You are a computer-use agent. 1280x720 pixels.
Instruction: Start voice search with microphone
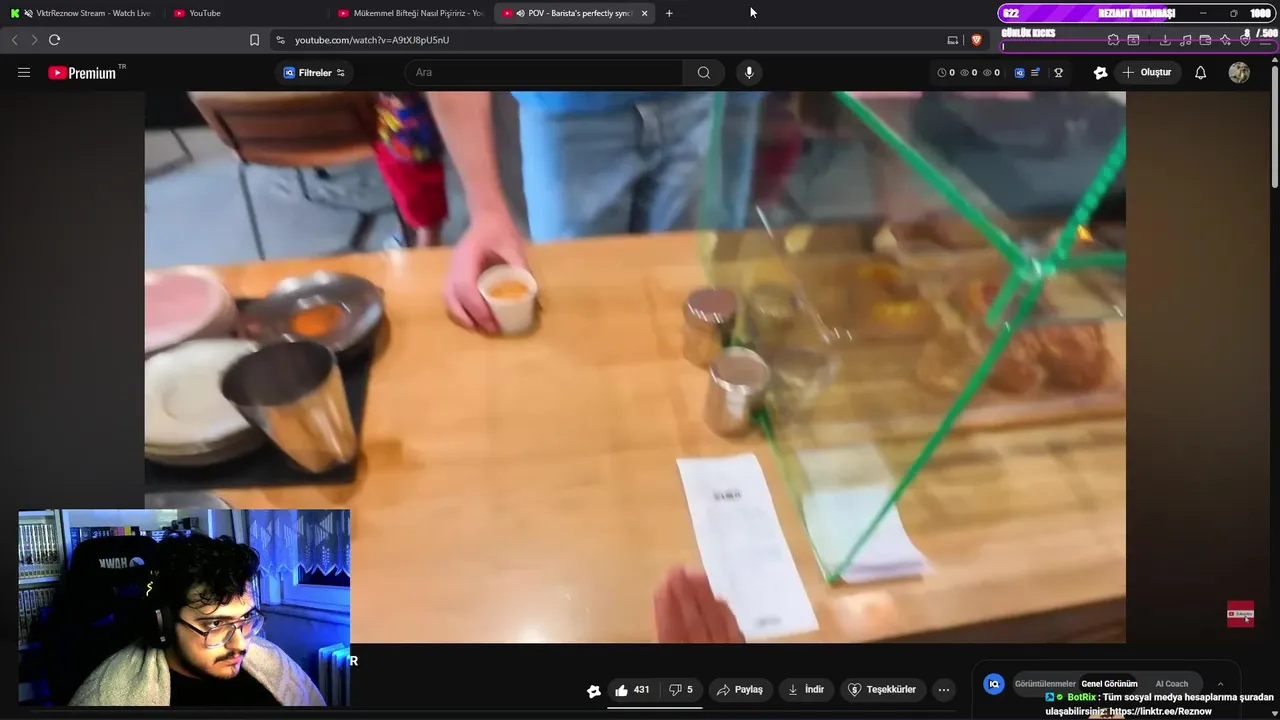click(749, 72)
